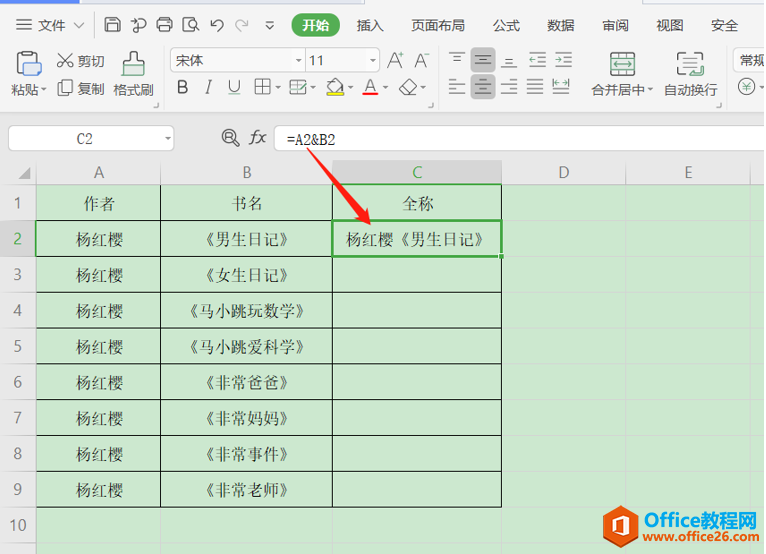Click the cell style table icon
This screenshot has height=554, width=766.
click(x=297, y=87)
